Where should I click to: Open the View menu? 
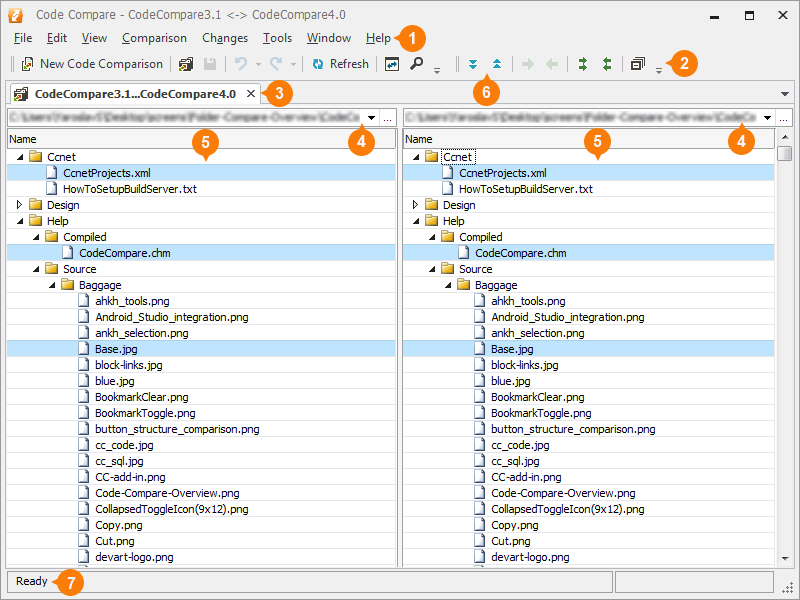coord(94,38)
